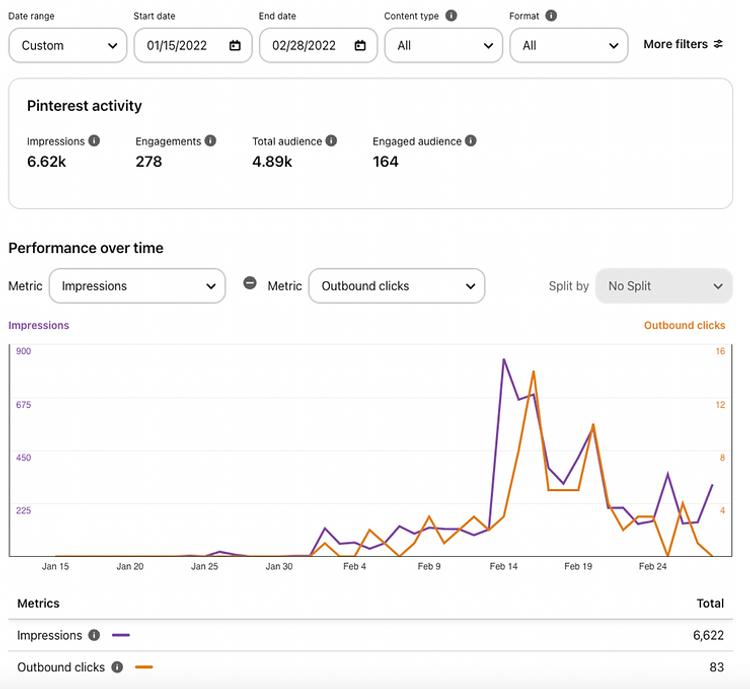Screen dimensions: 750x689
Task: Click info icon in Outbound clicks metrics row
Action: [x=117, y=667]
